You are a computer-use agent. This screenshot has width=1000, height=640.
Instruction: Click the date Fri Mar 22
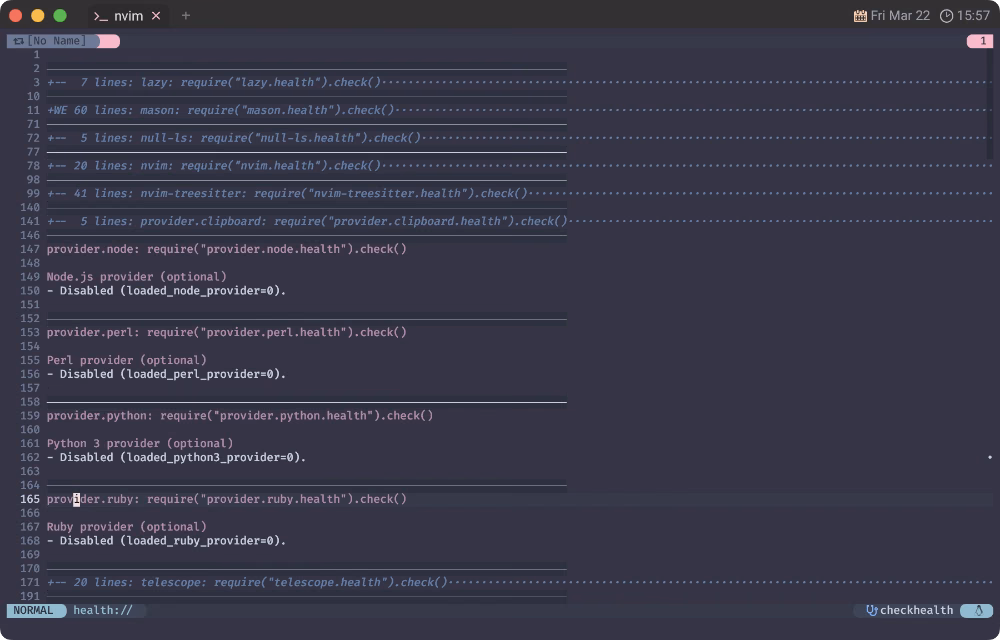[900, 16]
